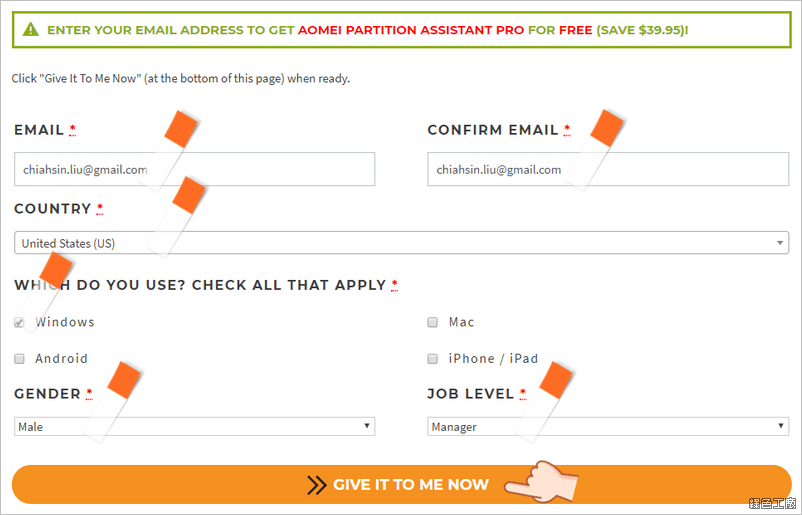Click the Mac option label
This screenshot has width=802, height=515.
point(461,322)
